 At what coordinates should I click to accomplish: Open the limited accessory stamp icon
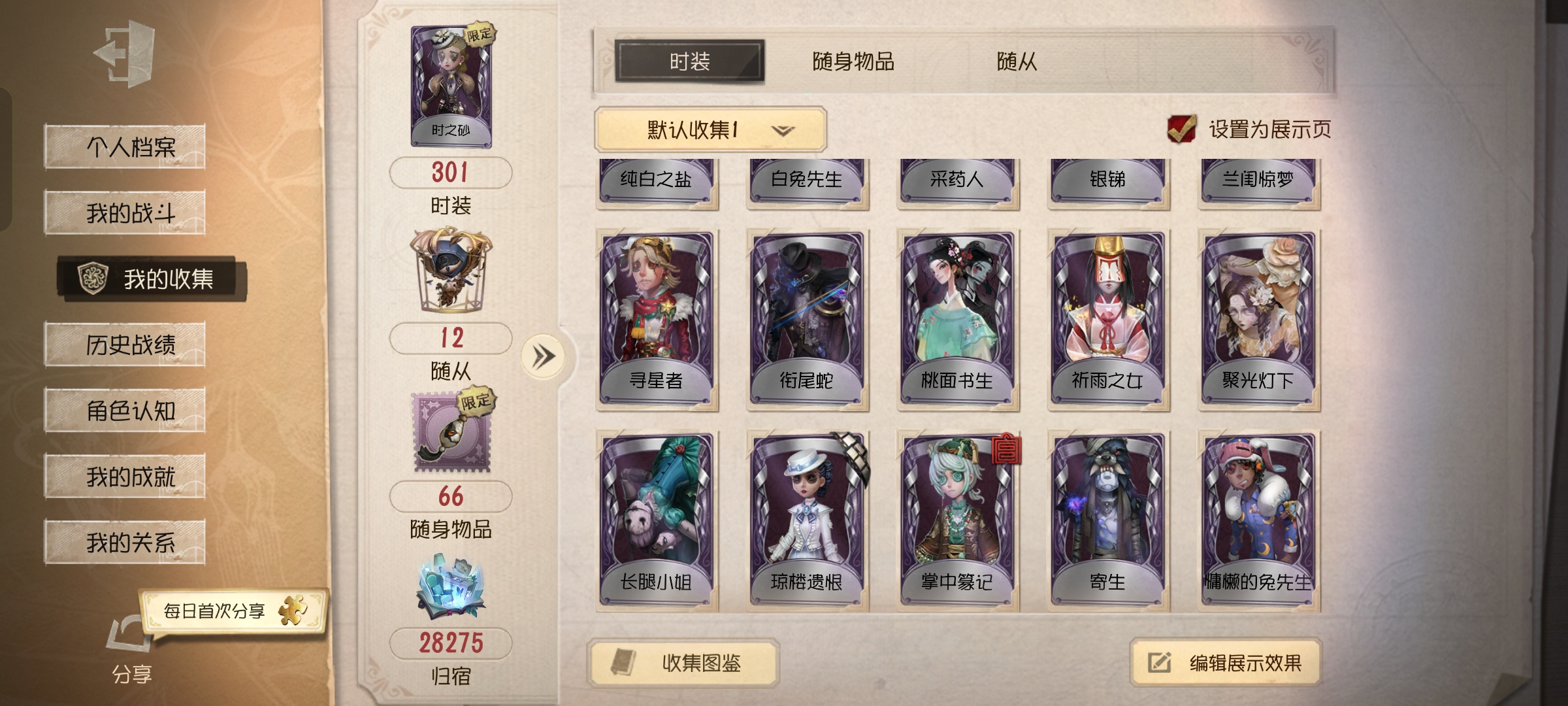(x=452, y=431)
